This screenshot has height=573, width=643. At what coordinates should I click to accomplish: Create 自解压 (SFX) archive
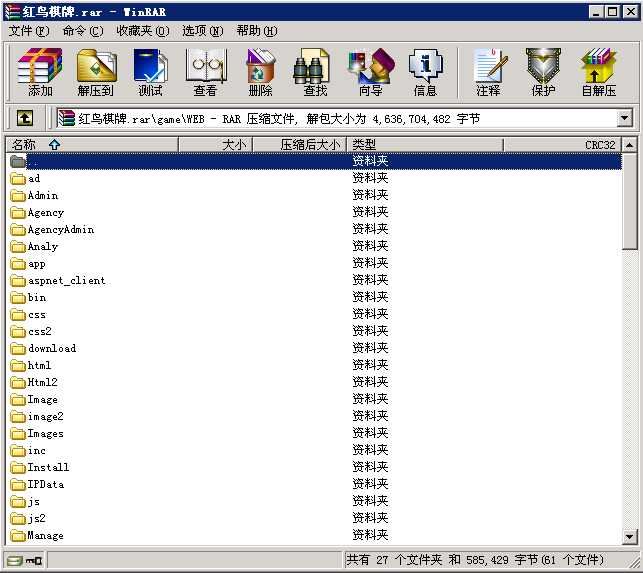click(x=599, y=72)
